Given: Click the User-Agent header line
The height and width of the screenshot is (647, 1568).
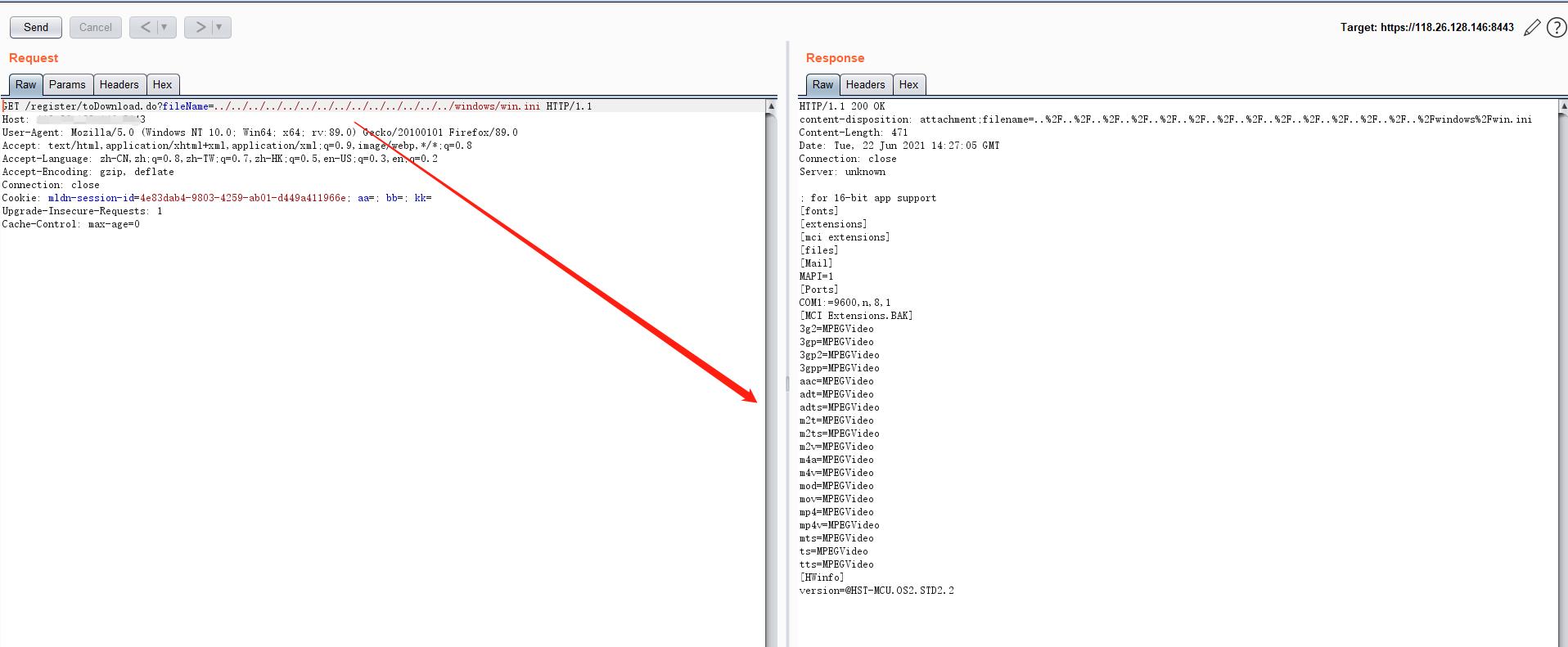Looking at the screenshot, I should point(259,133).
